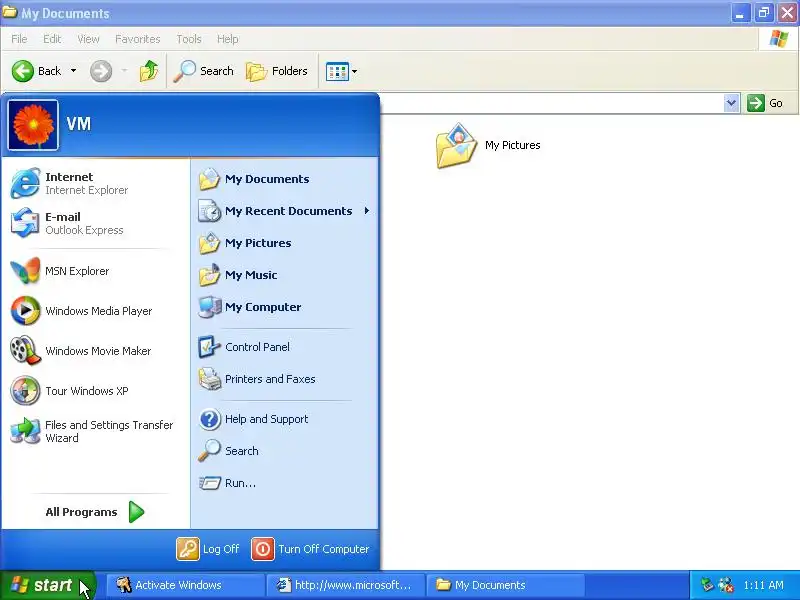
Task: Open Control Panel
Action: click(284, 347)
